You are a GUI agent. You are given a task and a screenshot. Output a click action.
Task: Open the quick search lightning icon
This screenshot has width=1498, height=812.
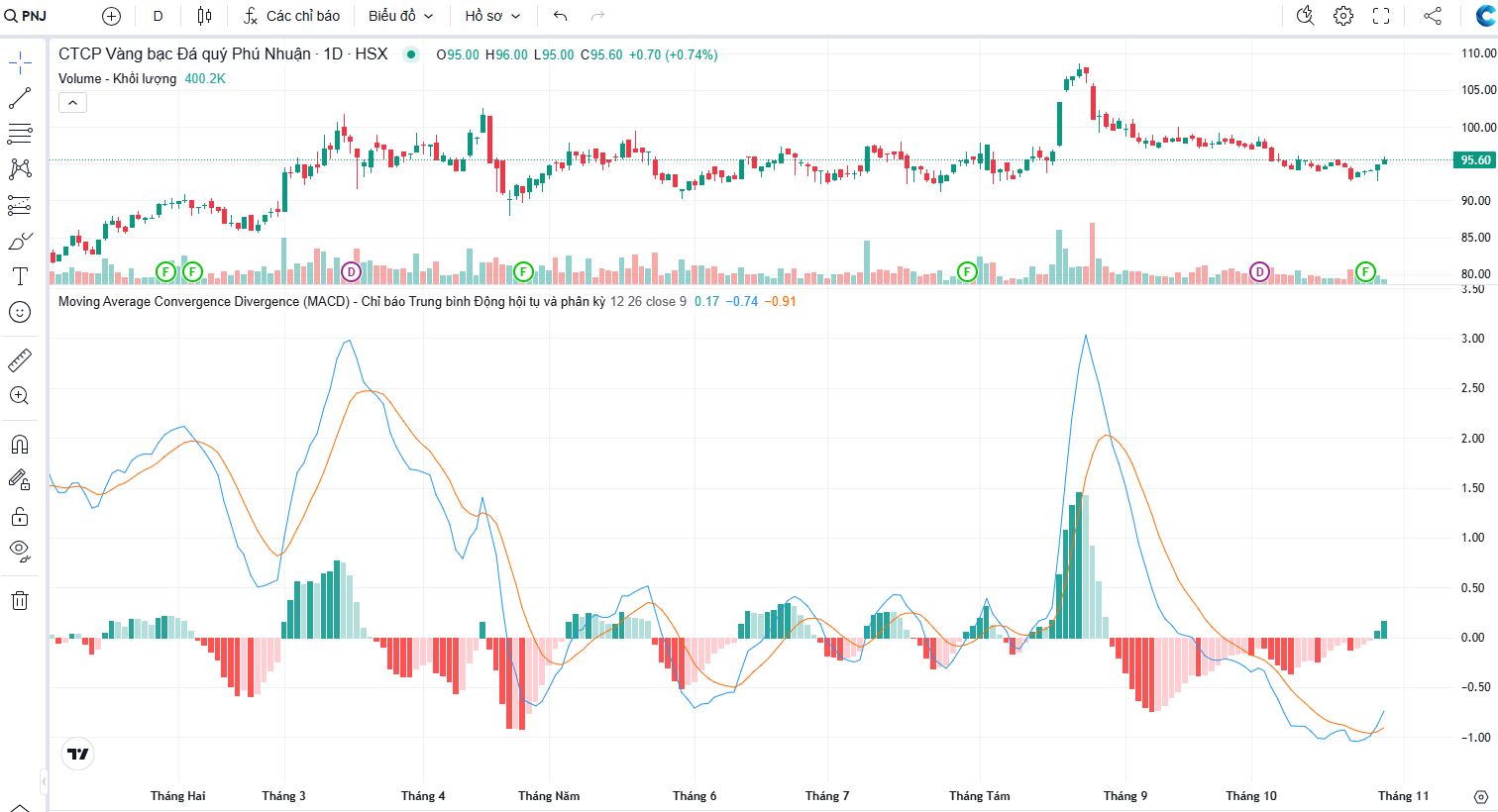[x=1305, y=16]
